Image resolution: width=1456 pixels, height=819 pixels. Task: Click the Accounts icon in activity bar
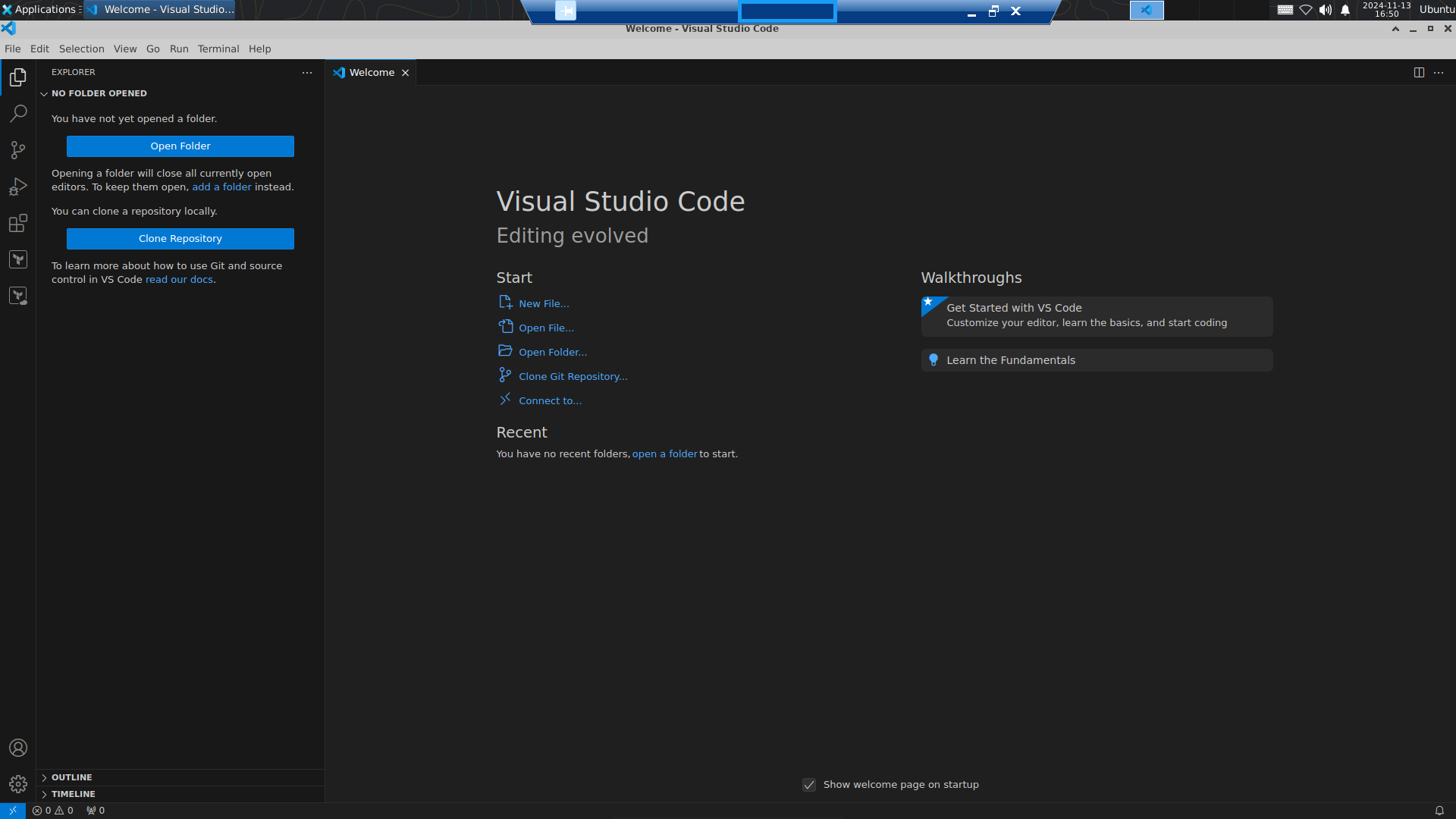[x=18, y=748]
